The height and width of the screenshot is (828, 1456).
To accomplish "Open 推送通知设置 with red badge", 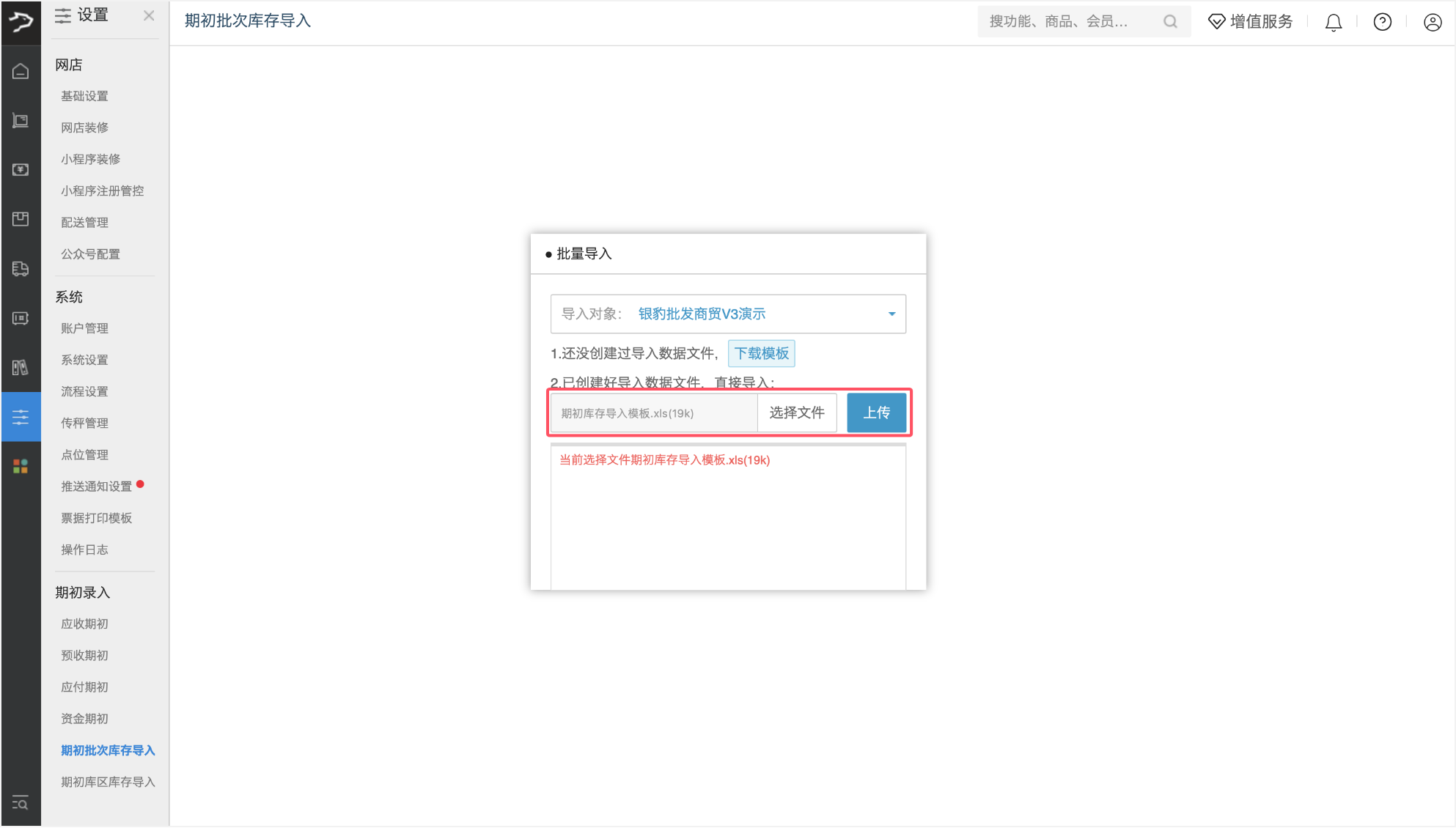I will pos(96,486).
